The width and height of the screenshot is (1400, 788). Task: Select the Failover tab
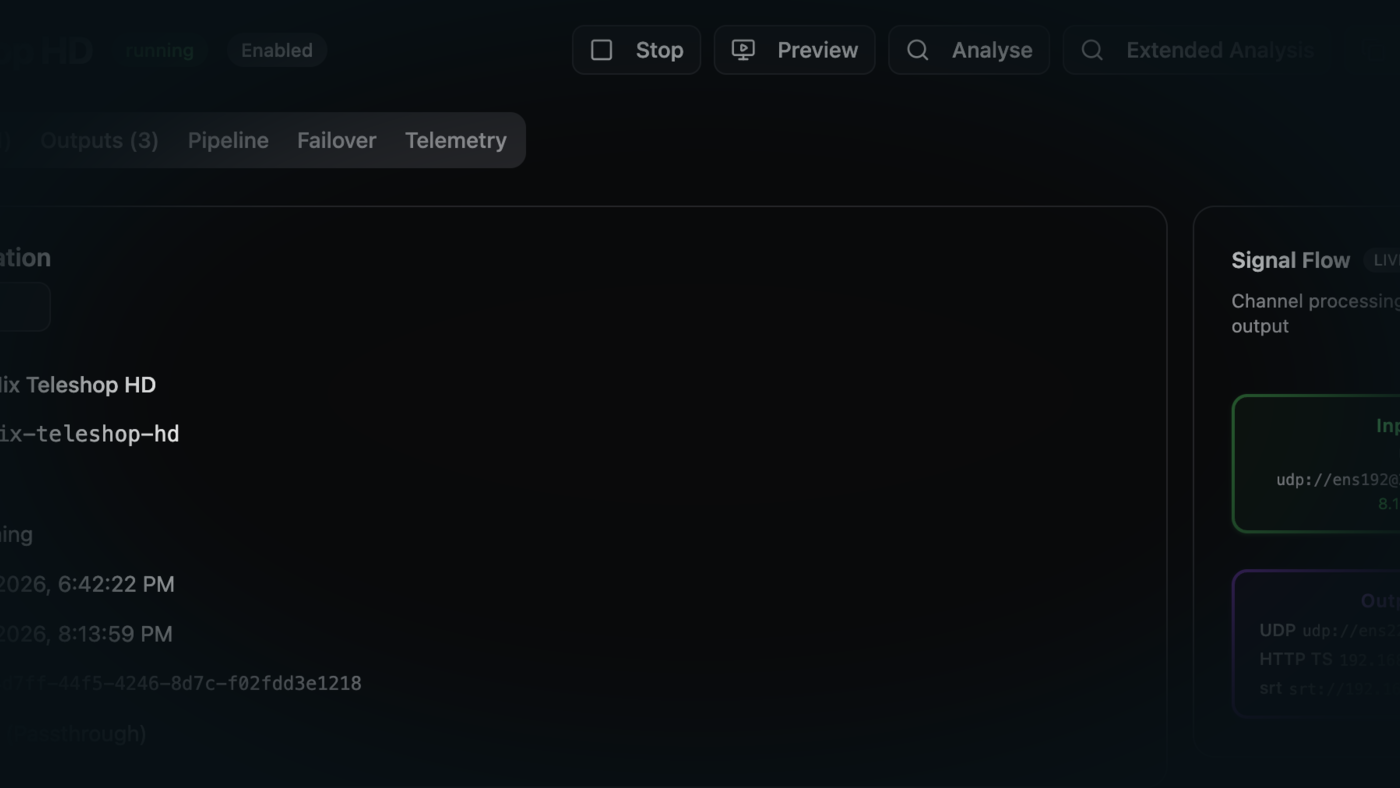(x=336, y=141)
